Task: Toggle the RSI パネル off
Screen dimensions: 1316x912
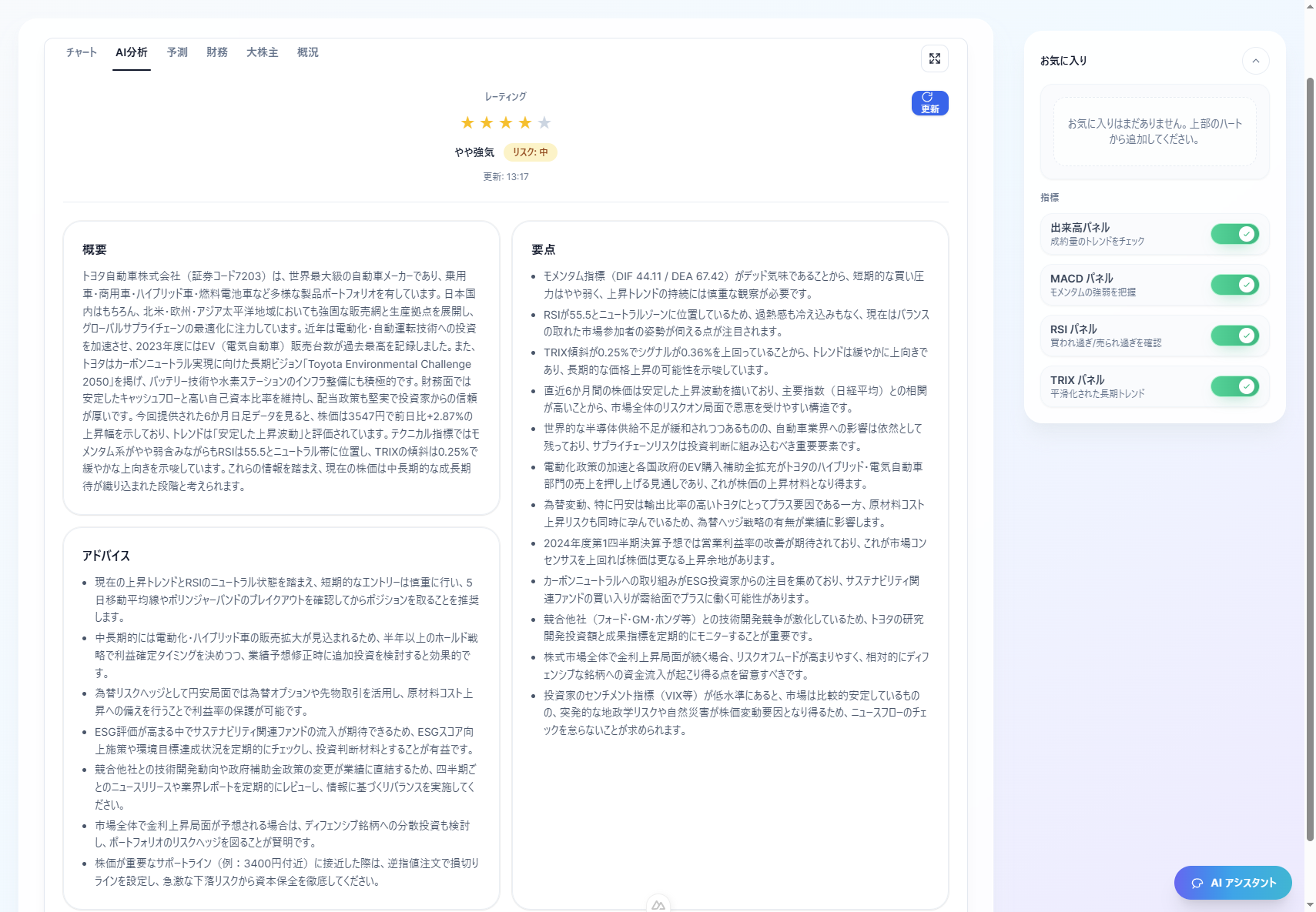Action: pyautogui.click(x=1234, y=336)
